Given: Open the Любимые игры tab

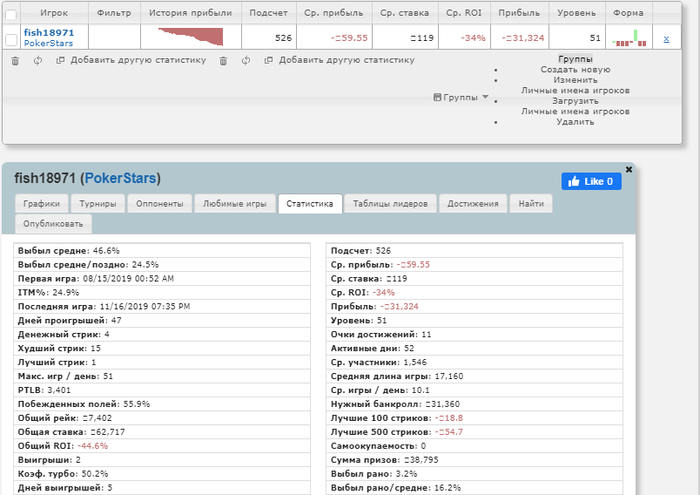Looking at the screenshot, I should click(235, 204).
